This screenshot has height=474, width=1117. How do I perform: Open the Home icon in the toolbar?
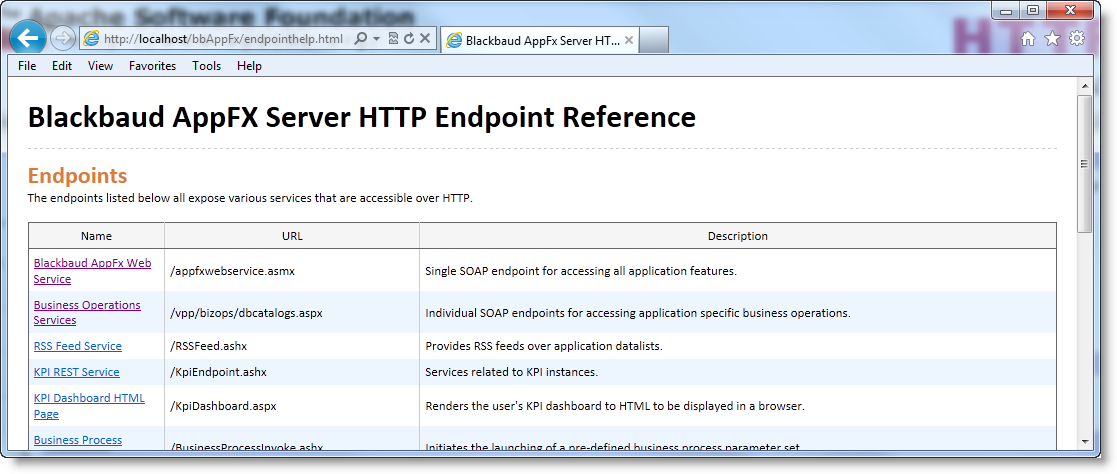(x=1027, y=39)
